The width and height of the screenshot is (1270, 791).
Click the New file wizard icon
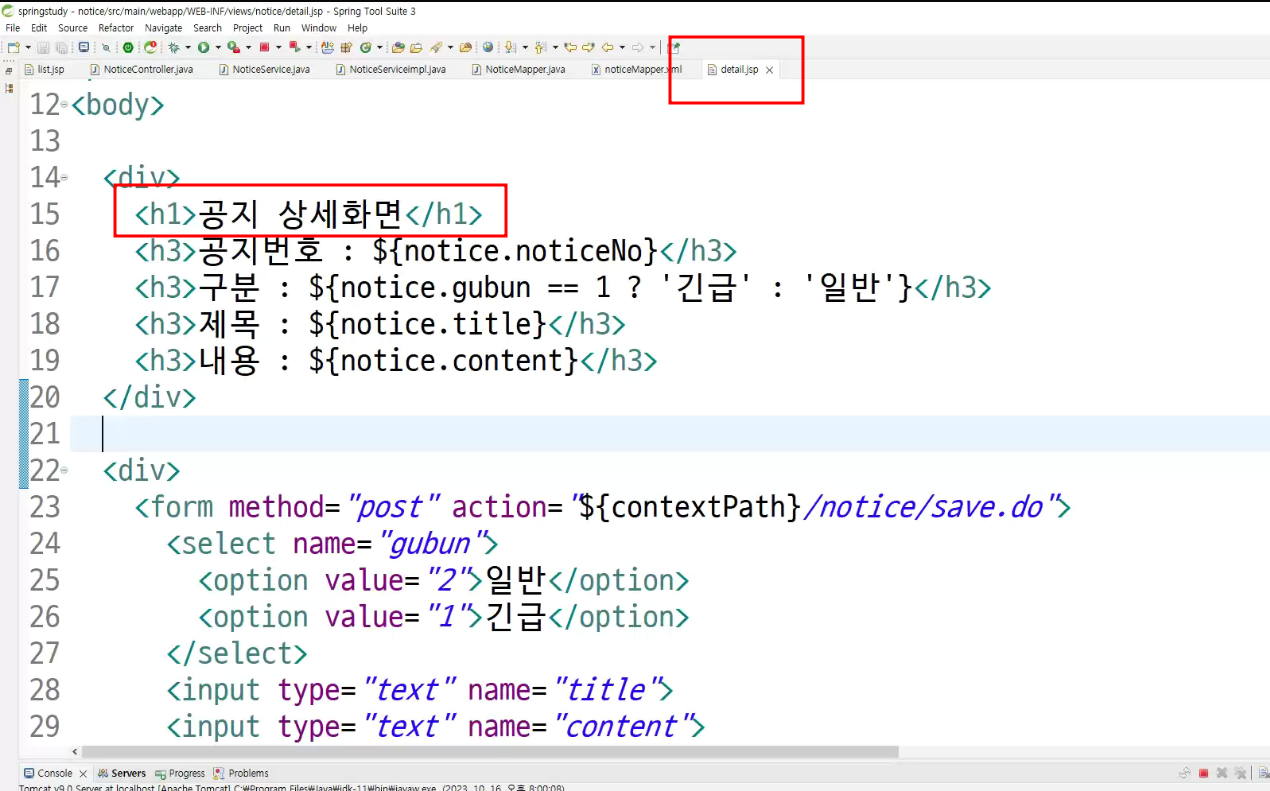(13, 47)
